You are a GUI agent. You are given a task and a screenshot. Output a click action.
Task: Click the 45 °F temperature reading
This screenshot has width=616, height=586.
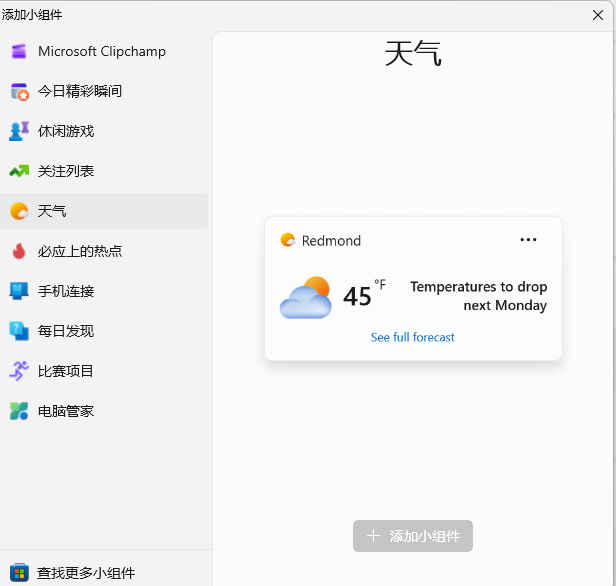364,295
